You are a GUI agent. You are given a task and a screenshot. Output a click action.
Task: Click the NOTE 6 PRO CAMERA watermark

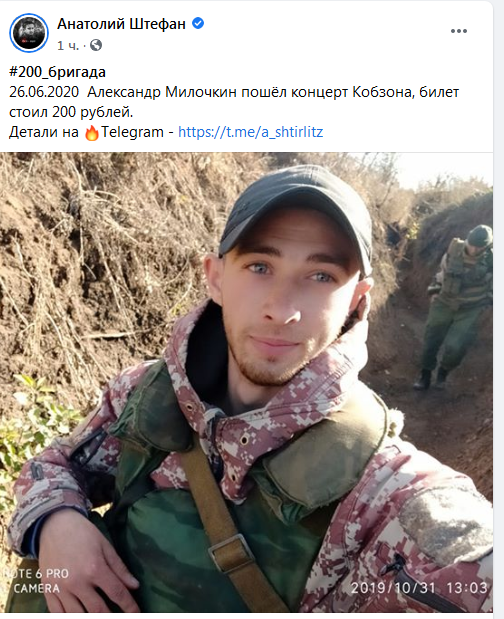36,581
